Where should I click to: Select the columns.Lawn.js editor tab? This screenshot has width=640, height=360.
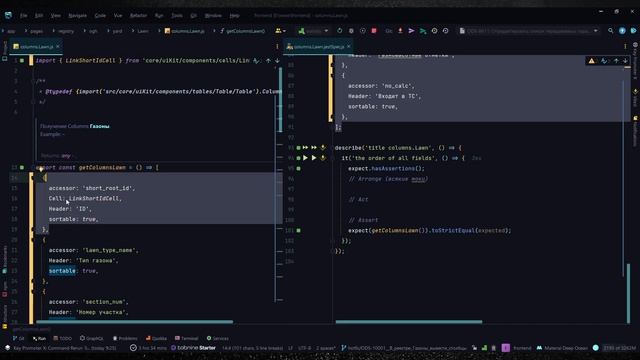[x=36, y=47]
